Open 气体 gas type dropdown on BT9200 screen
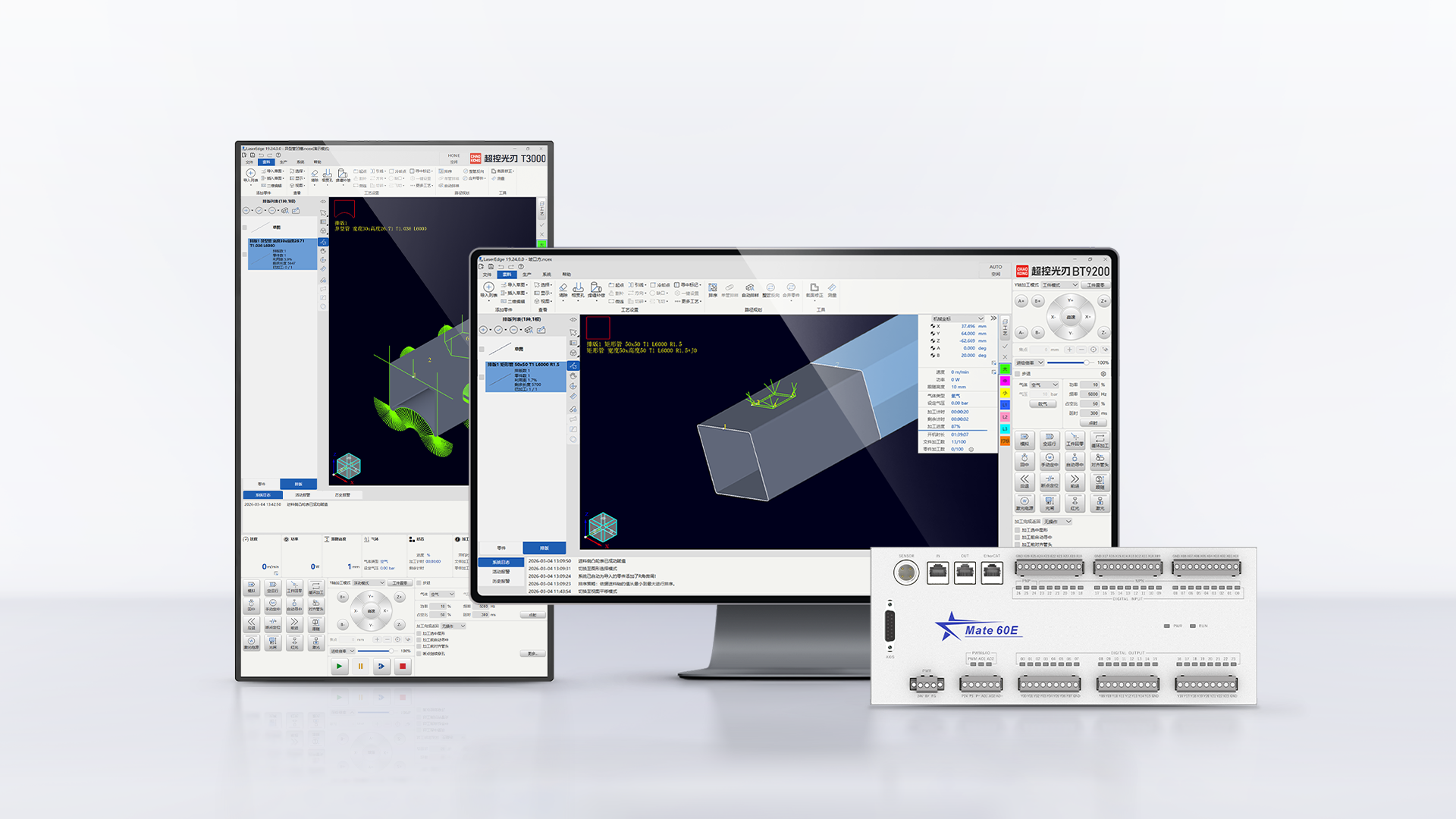This screenshot has width=1456, height=819. coord(1044,384)
